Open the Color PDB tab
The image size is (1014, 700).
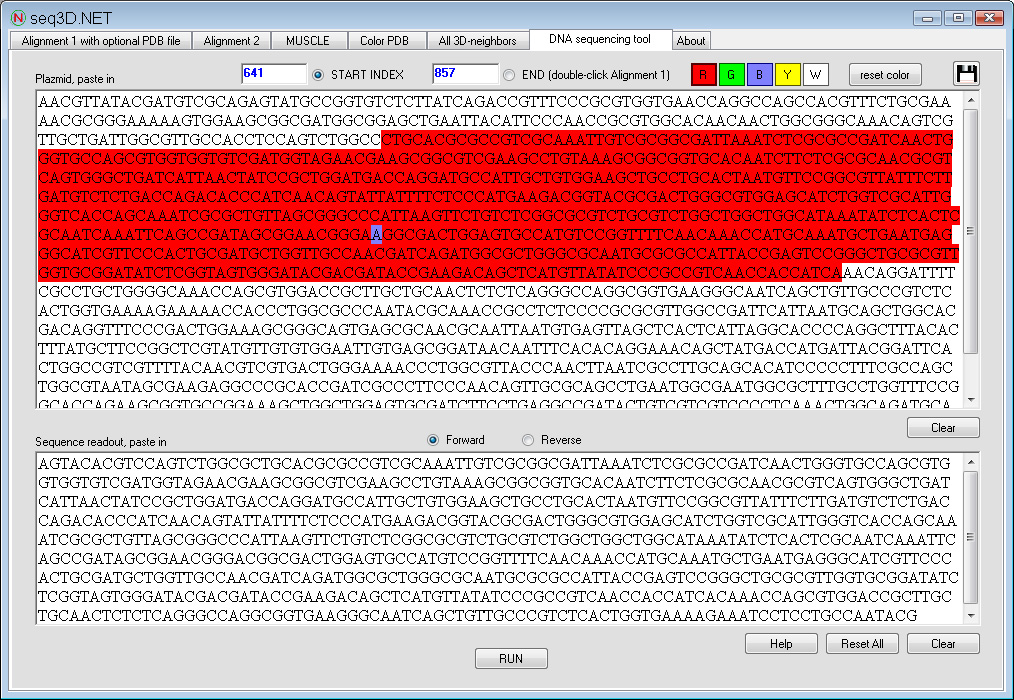(x=384, y=41)
